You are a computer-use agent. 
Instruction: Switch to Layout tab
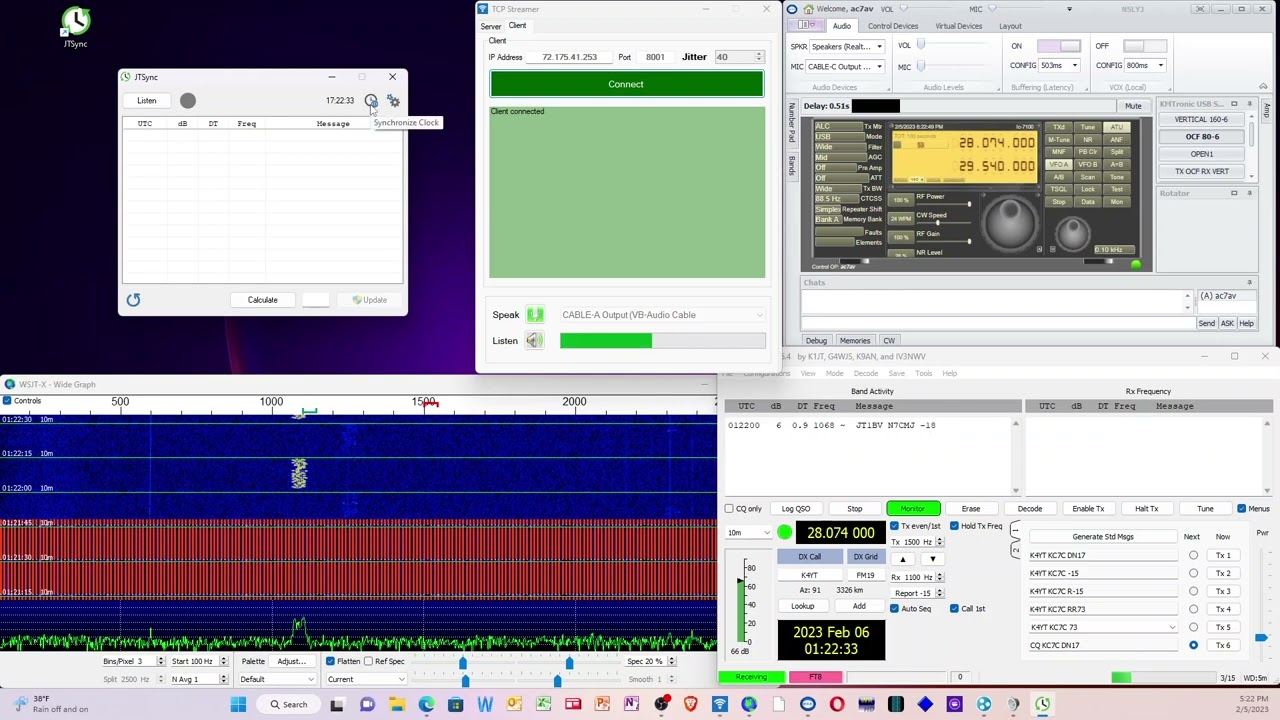[1010, 26]
